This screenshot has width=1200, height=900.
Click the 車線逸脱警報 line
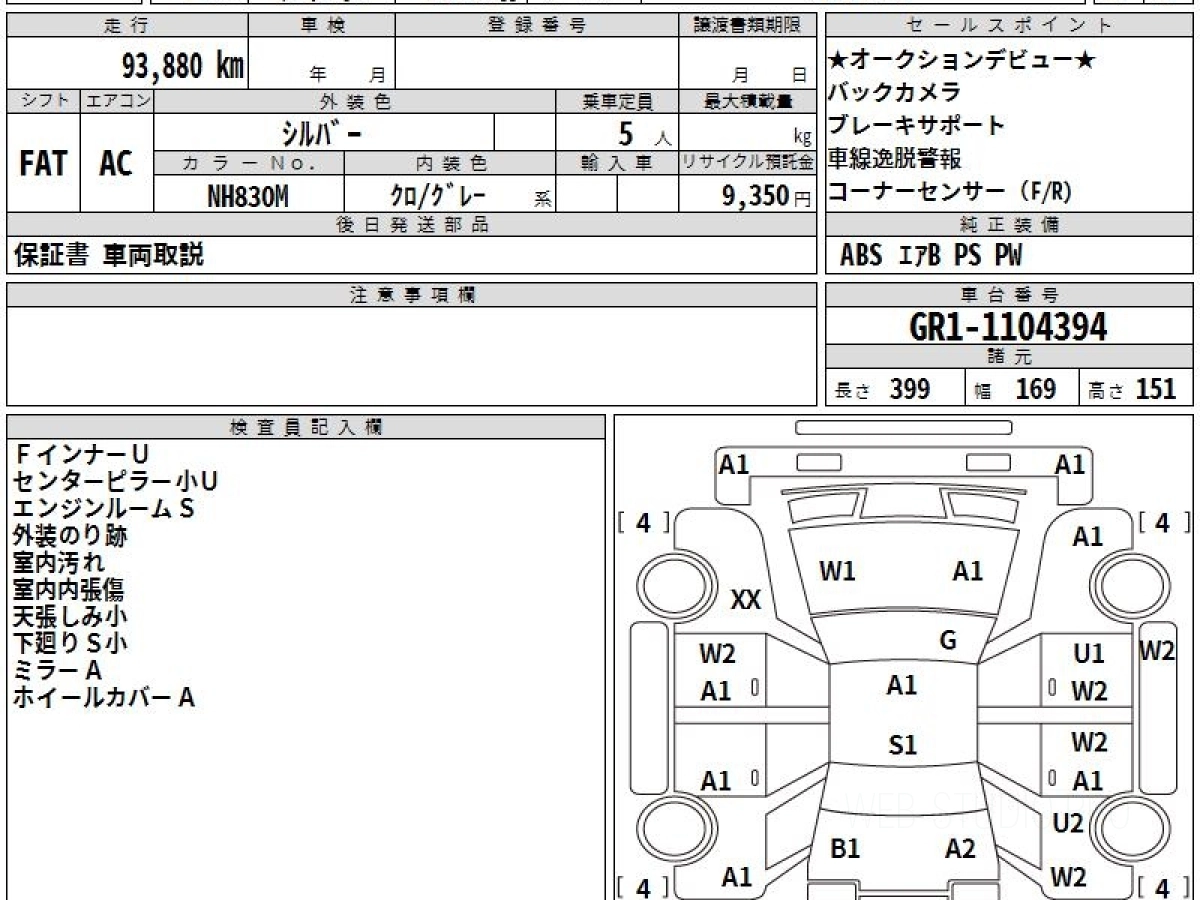[x=895, y=159]
